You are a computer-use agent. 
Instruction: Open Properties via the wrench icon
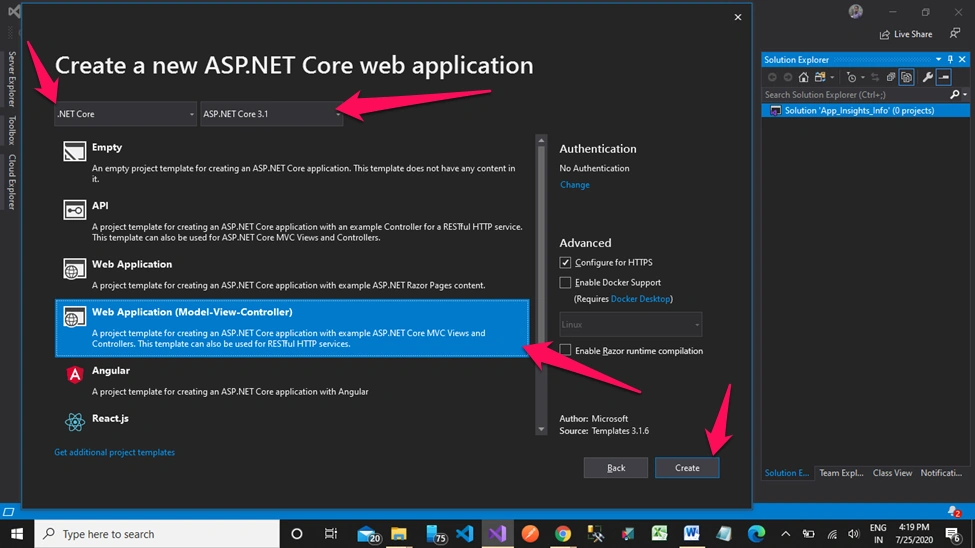point(927,77)
